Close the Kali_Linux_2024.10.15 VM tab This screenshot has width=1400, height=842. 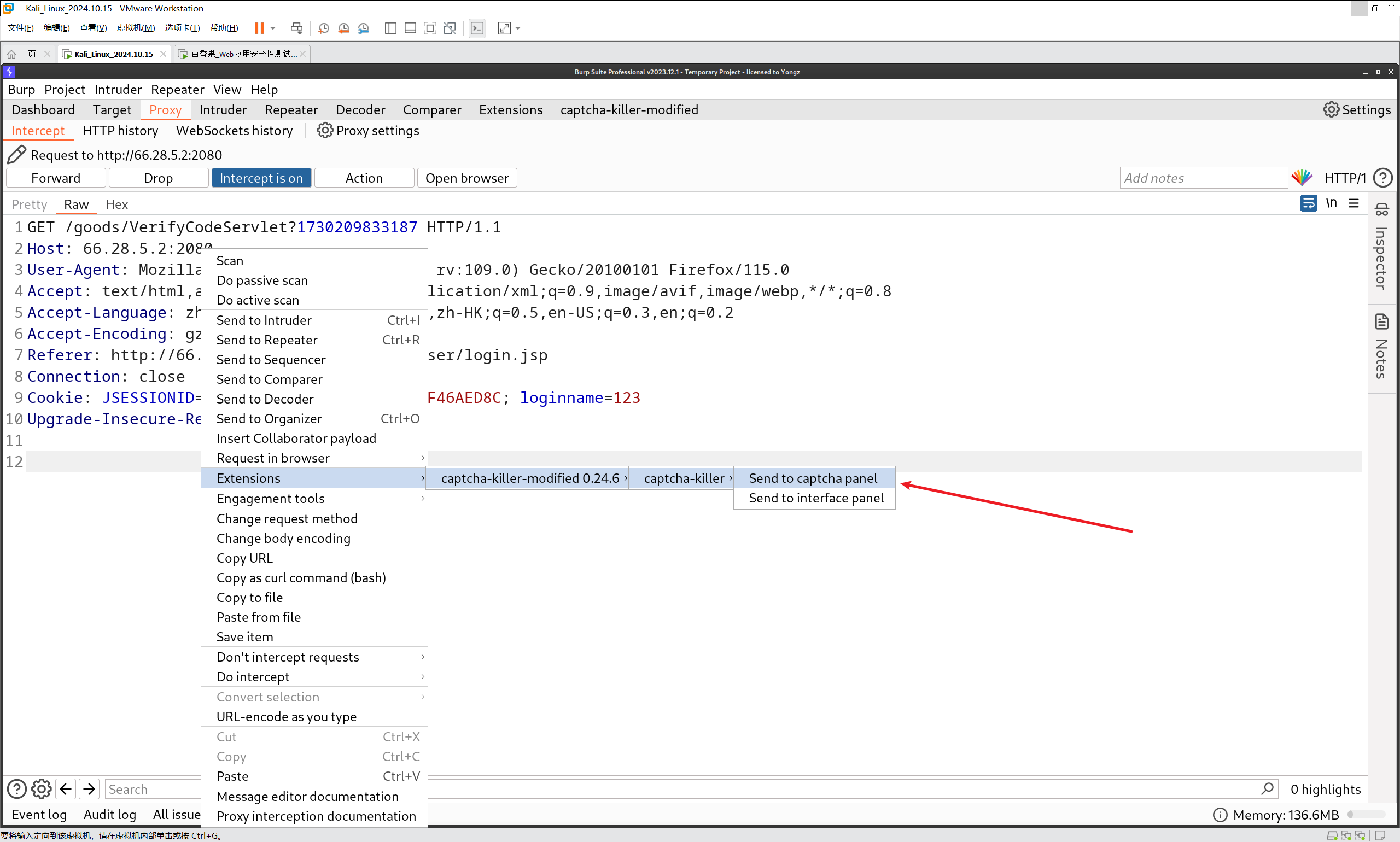163,54
